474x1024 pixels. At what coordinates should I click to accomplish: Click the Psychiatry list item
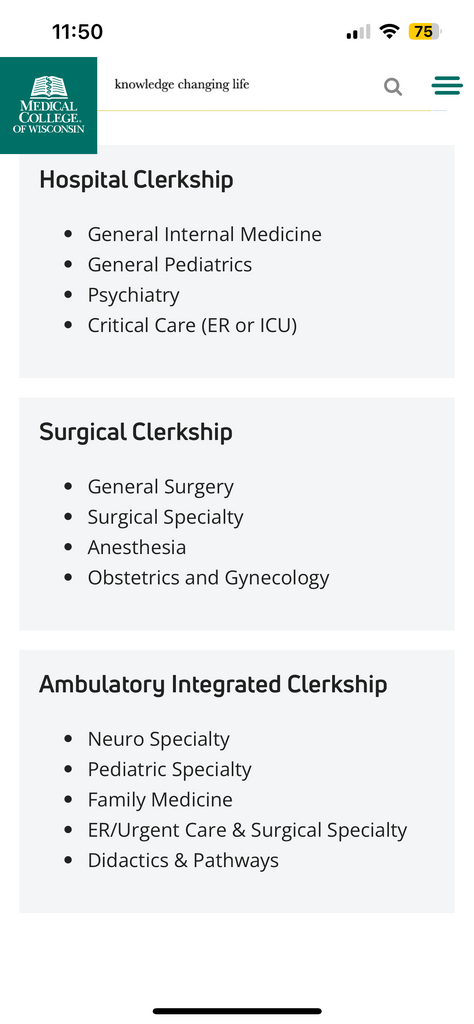click(134, 295)
